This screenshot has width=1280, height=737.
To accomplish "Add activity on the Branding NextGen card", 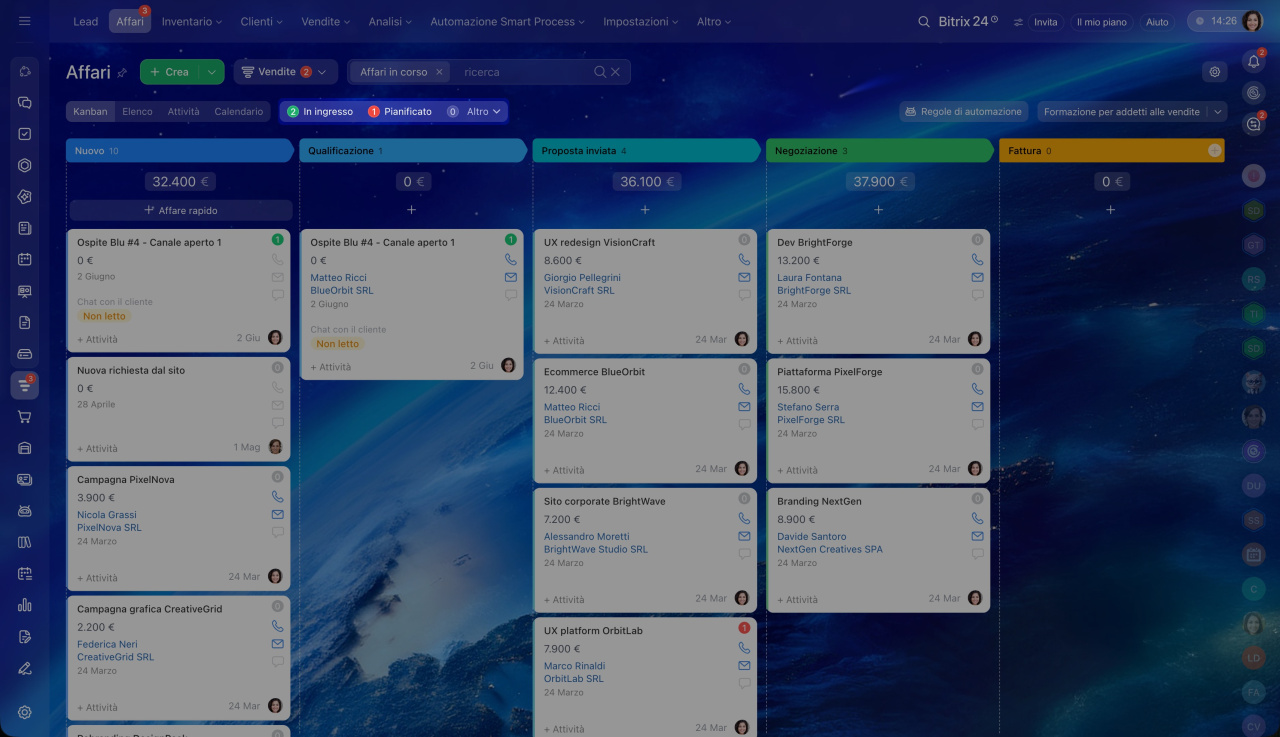I will (x=797, y=600).
